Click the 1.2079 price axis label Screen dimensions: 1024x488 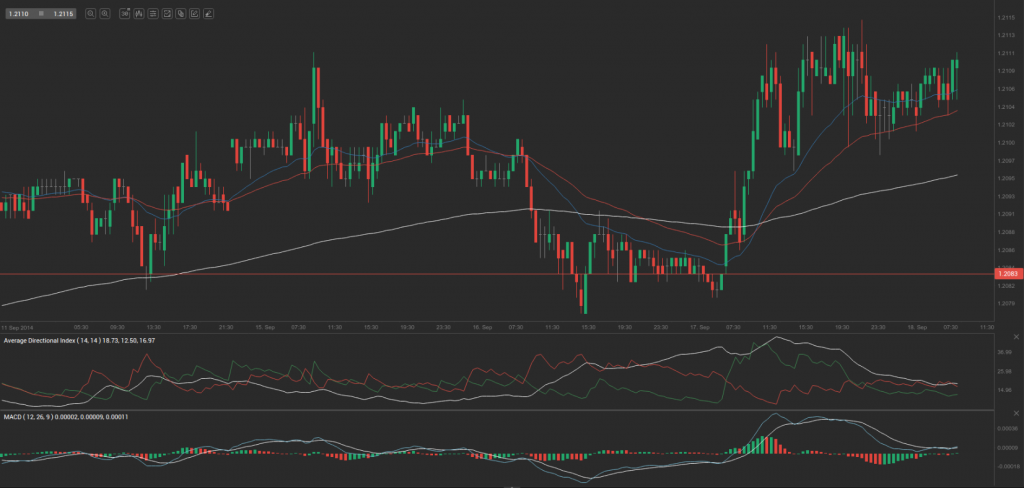[1006, 304]
